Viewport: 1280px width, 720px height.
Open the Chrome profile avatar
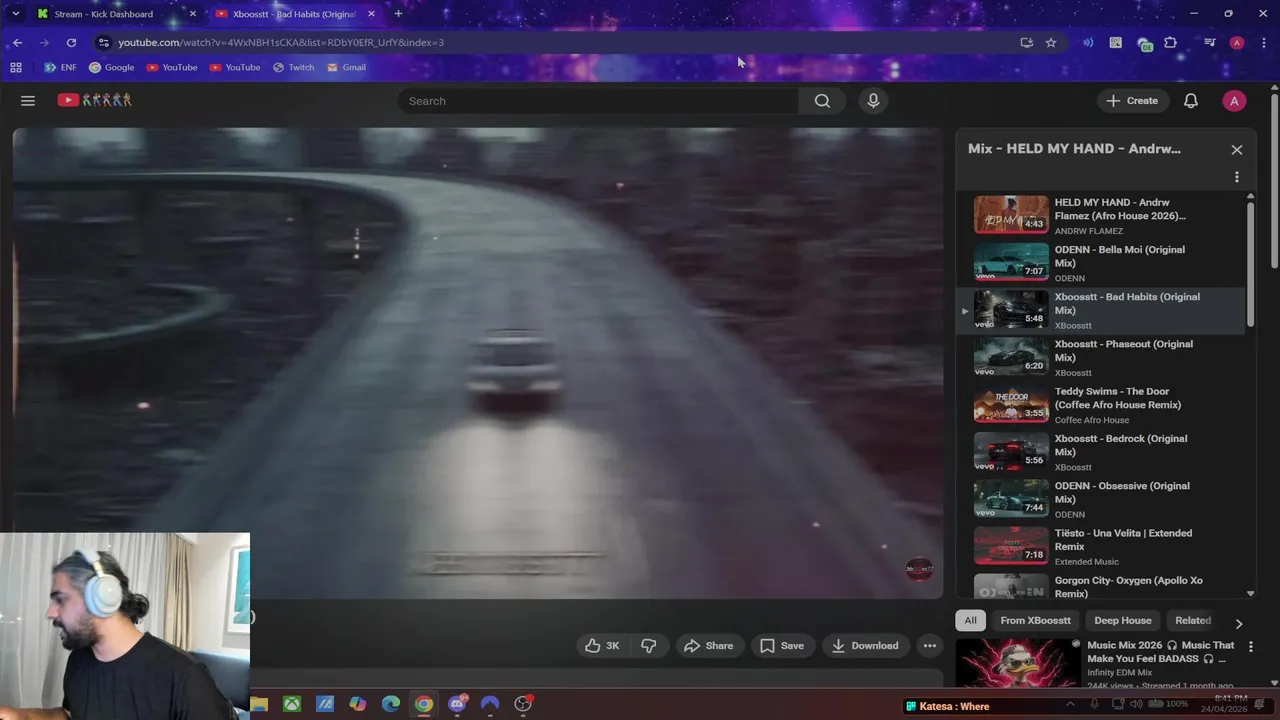click(1237, 43)
